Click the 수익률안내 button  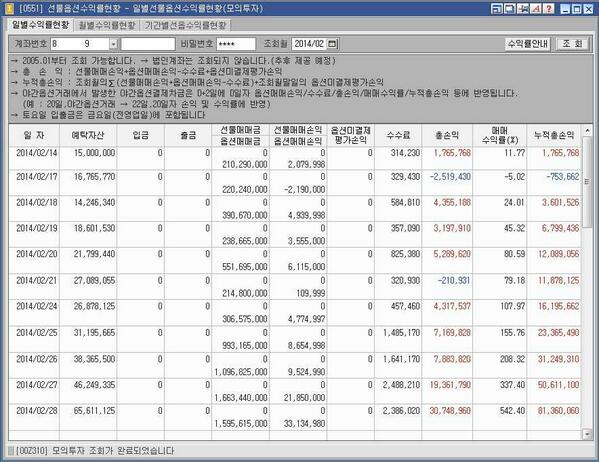point(527,44)
